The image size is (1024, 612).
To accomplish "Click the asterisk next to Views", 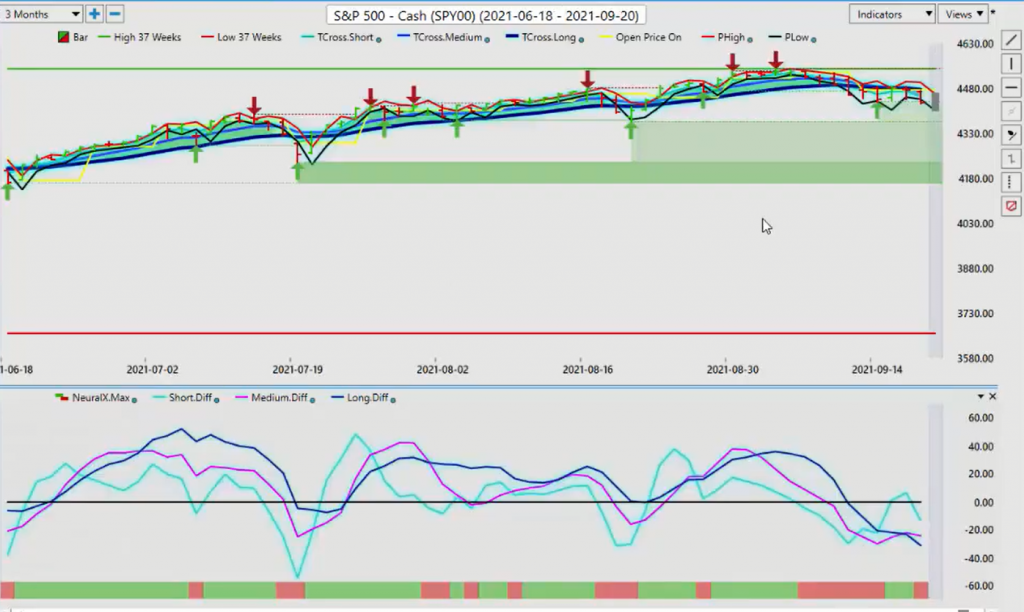I will 993,14.
